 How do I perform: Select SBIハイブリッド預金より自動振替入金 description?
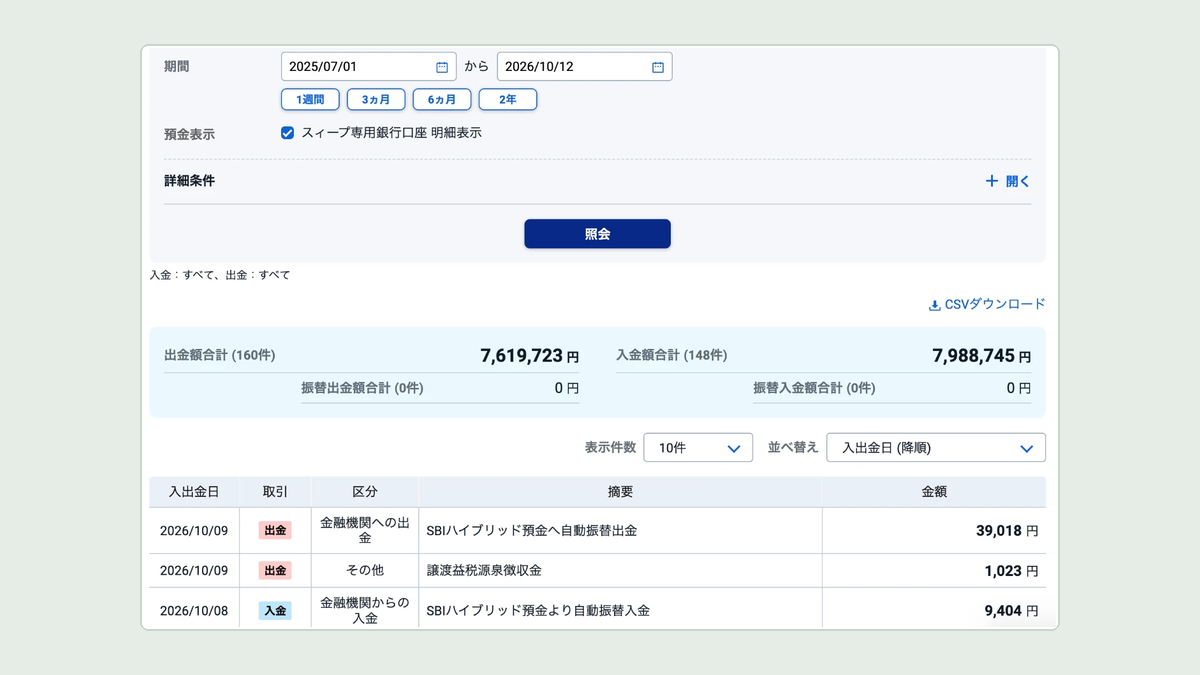[538, 610]
